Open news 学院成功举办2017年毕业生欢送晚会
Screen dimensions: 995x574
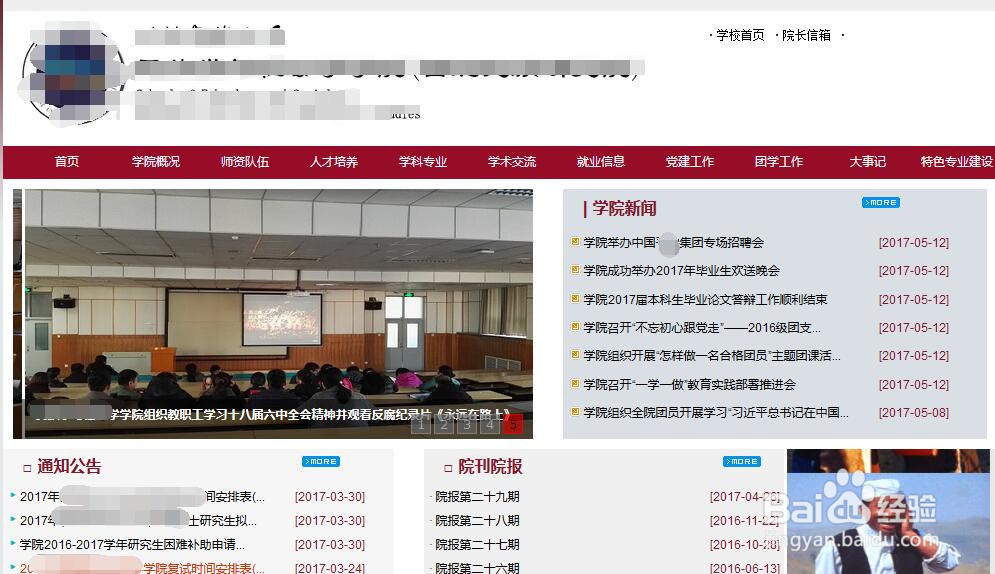(x=681, y=271)
